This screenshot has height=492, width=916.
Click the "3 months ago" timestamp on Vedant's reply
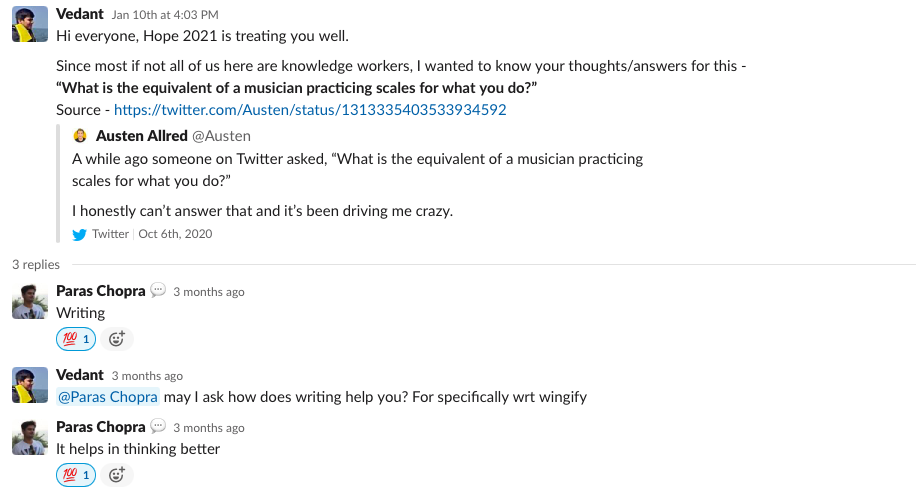click(x=147, y=376)
